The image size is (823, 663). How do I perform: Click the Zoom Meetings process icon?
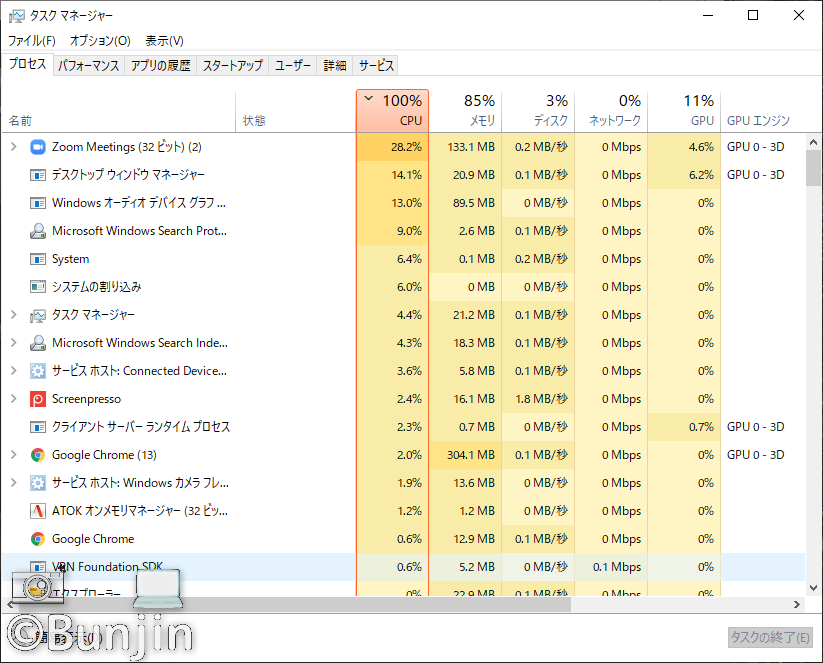37,147
